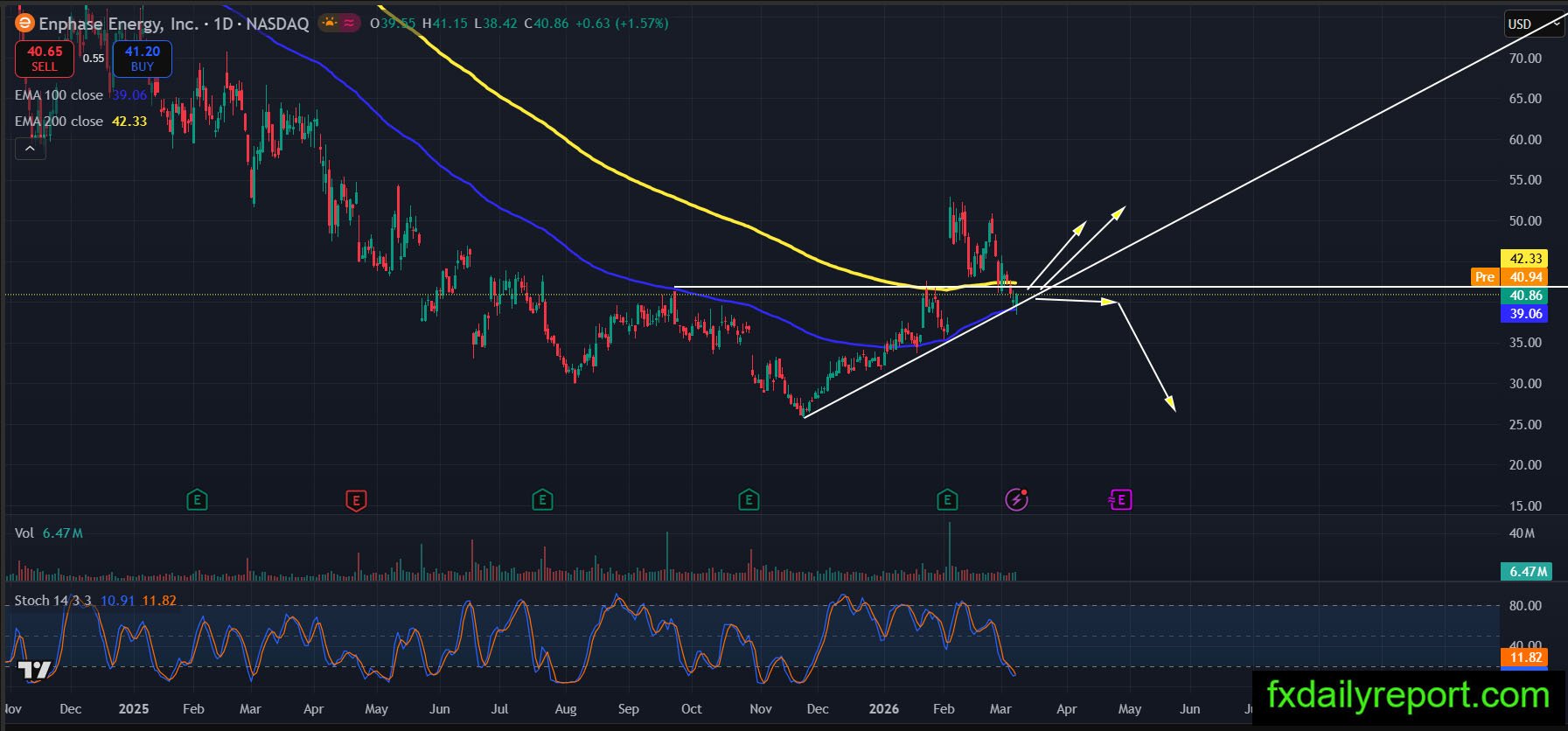The height and width of the screenshot is (731, 1568).
Task: Open the green earnings marker near Feb 2025
Action: (x=198, y=500)
